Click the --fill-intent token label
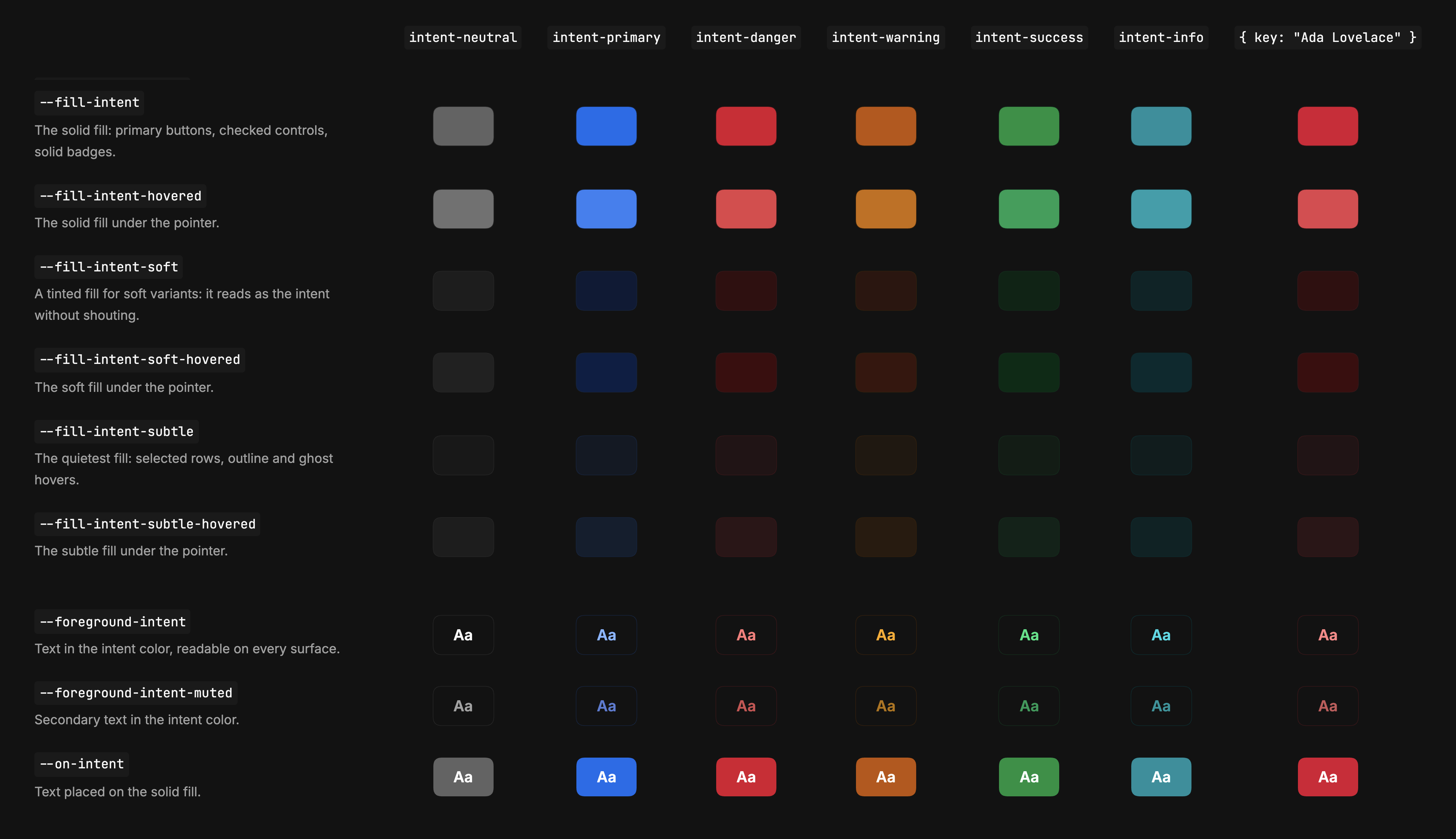 pyautogui.click(x=89, y=103)
